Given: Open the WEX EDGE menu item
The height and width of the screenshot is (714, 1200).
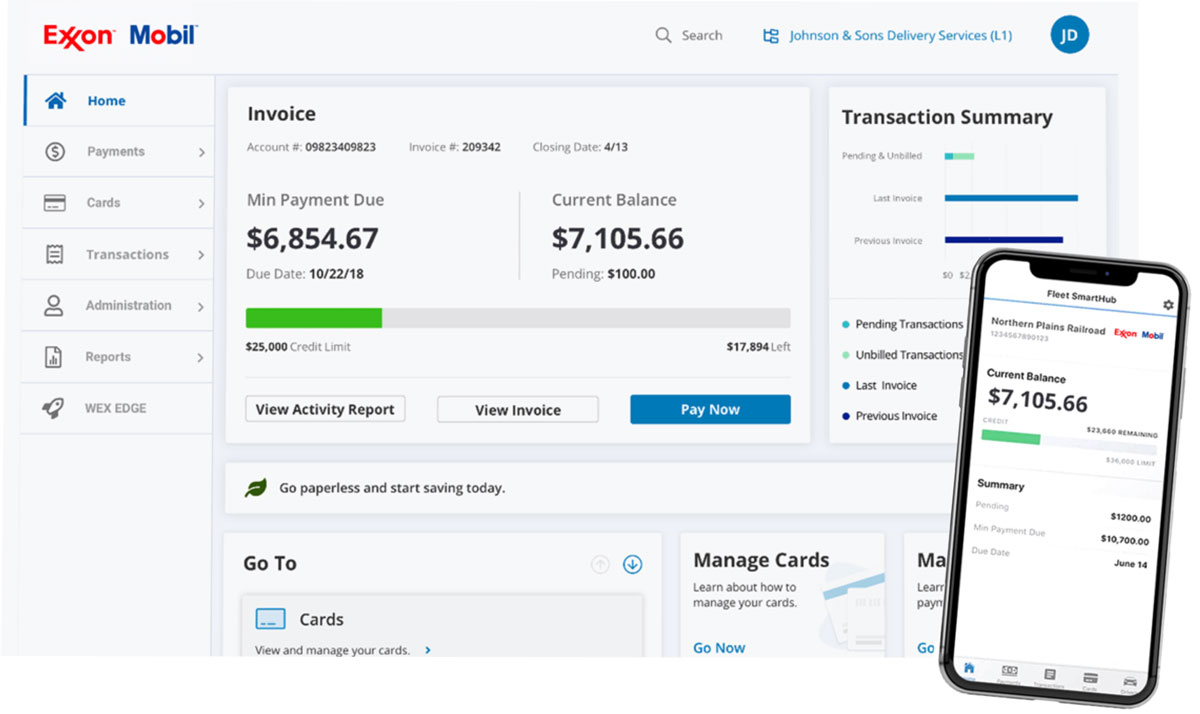Looking at the screenshot, I should coord(115,409).
